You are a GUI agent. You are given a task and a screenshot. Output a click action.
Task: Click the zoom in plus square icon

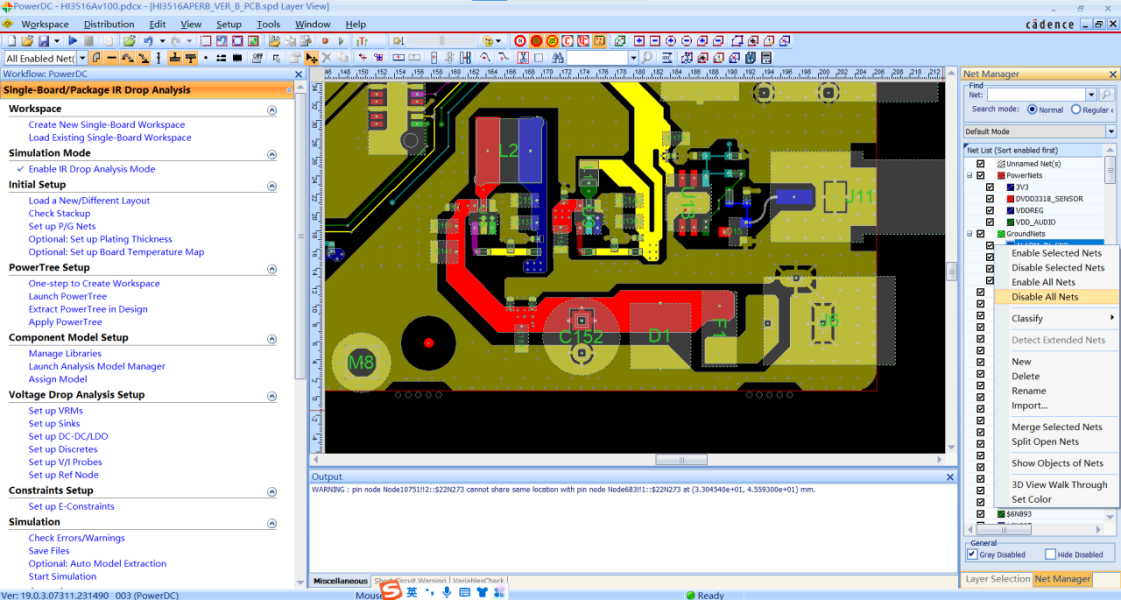639,41
